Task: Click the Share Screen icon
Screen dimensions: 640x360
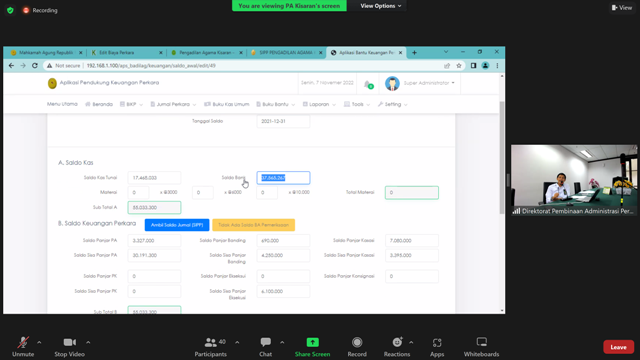Action: pyautogui.click(x=313, y=342)
